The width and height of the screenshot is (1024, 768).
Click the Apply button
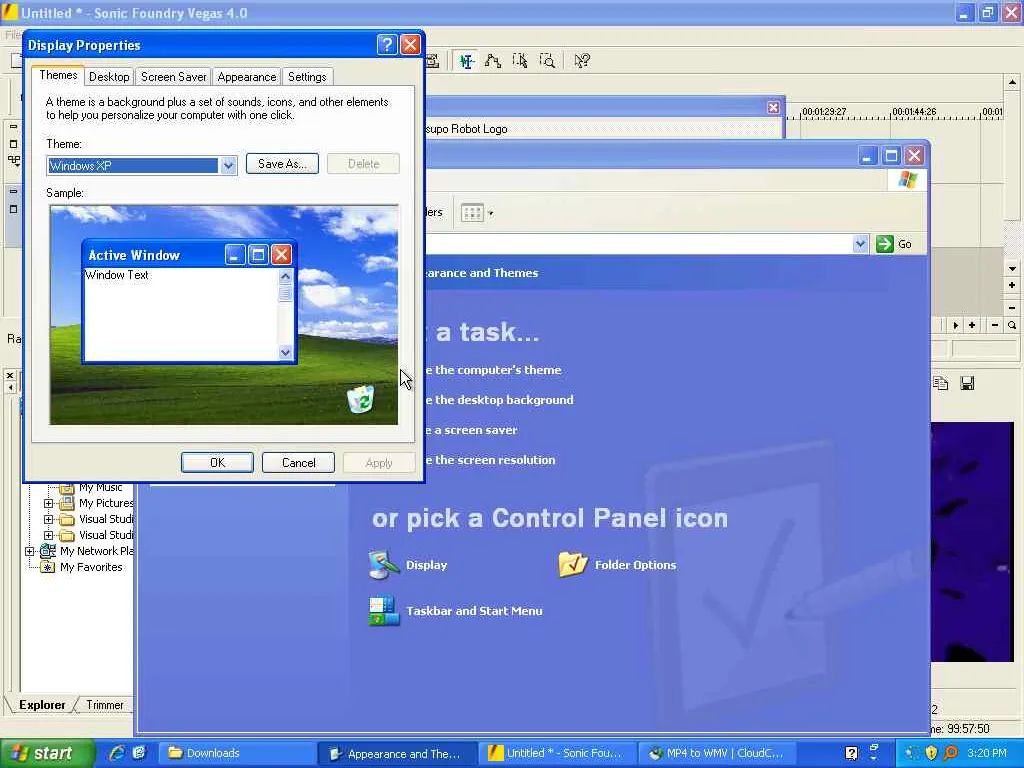[379, 463]
